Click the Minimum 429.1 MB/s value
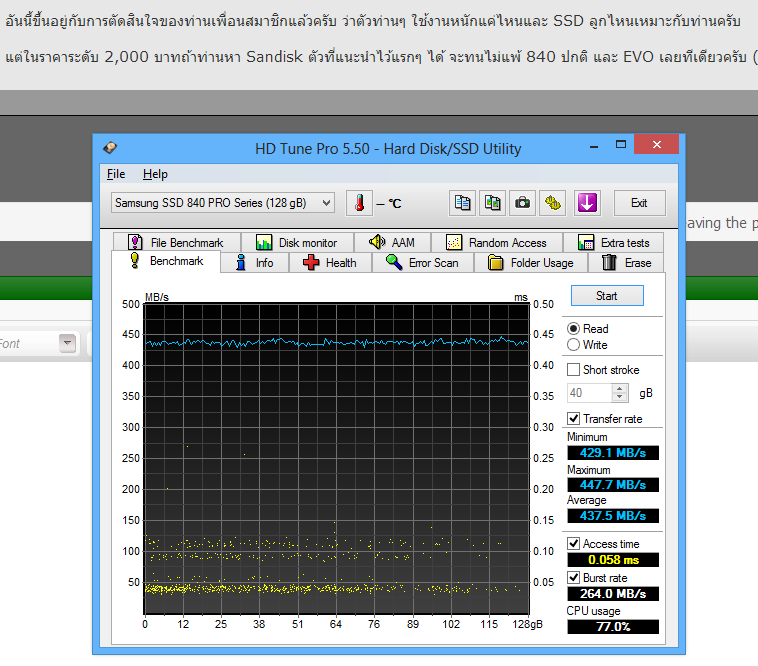The width and height of the screenshot is (758, 666). (613, 453)
